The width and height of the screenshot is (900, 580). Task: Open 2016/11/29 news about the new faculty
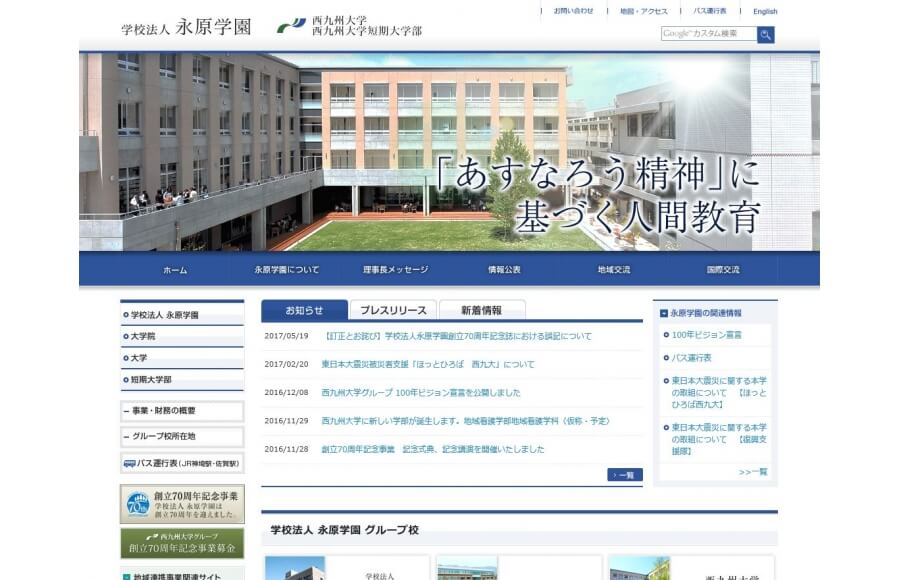(465, 421)
